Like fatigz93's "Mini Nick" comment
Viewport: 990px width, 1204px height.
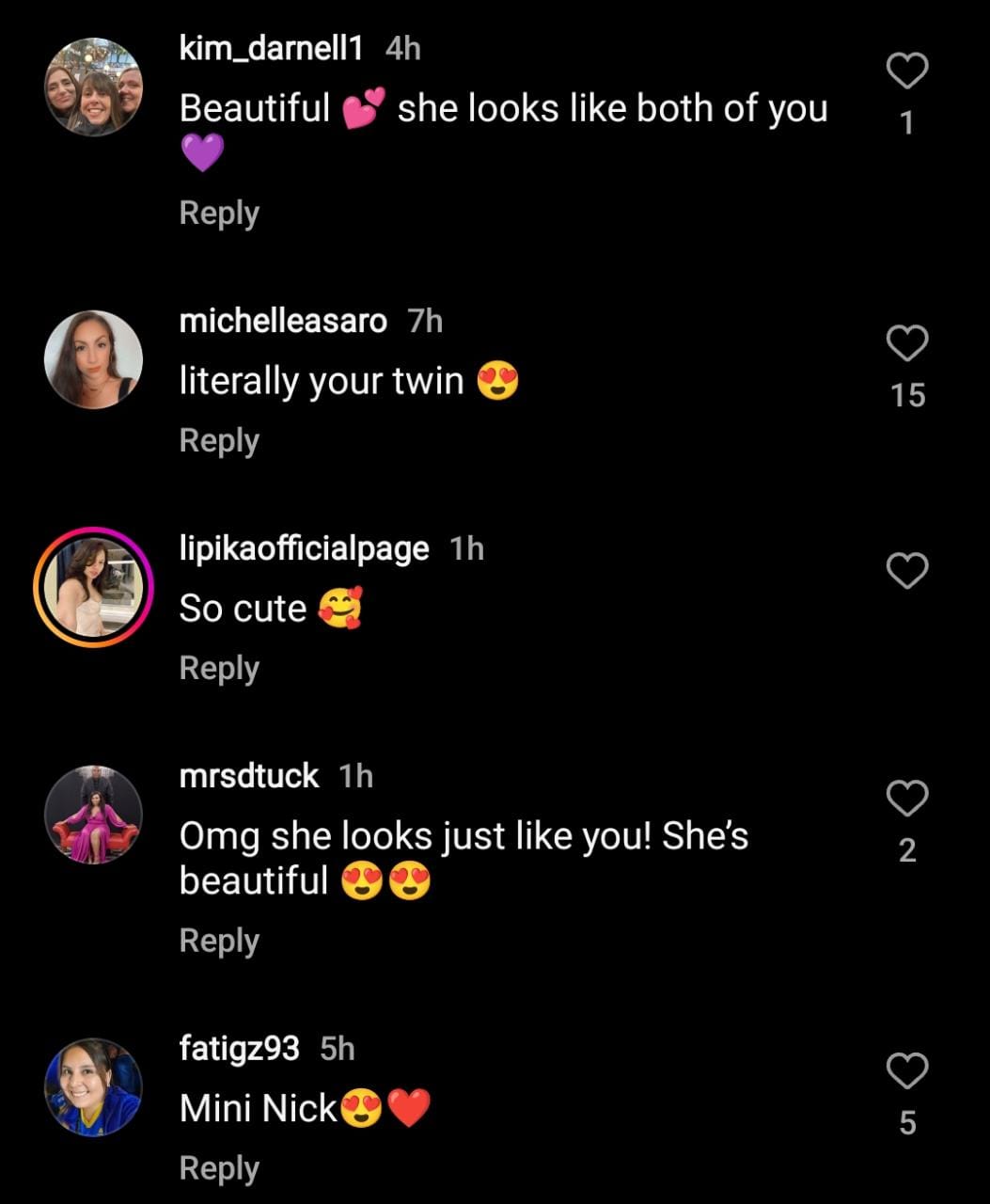907,1071
